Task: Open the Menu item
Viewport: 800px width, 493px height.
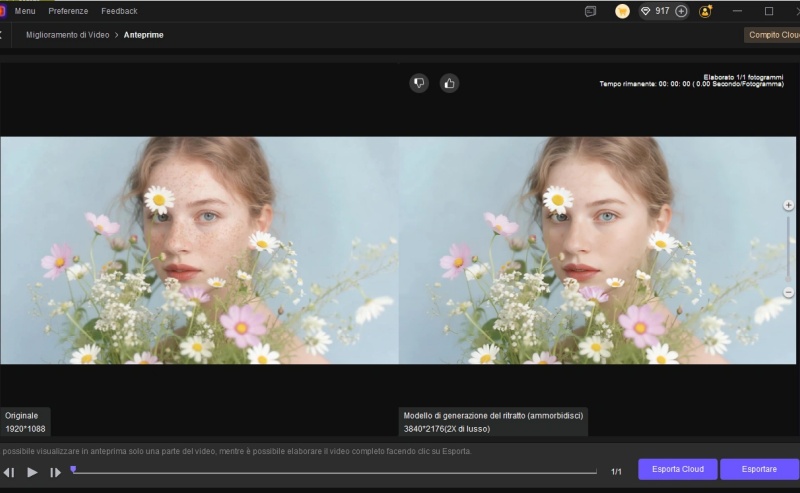Action: click(x=25, y=11)
